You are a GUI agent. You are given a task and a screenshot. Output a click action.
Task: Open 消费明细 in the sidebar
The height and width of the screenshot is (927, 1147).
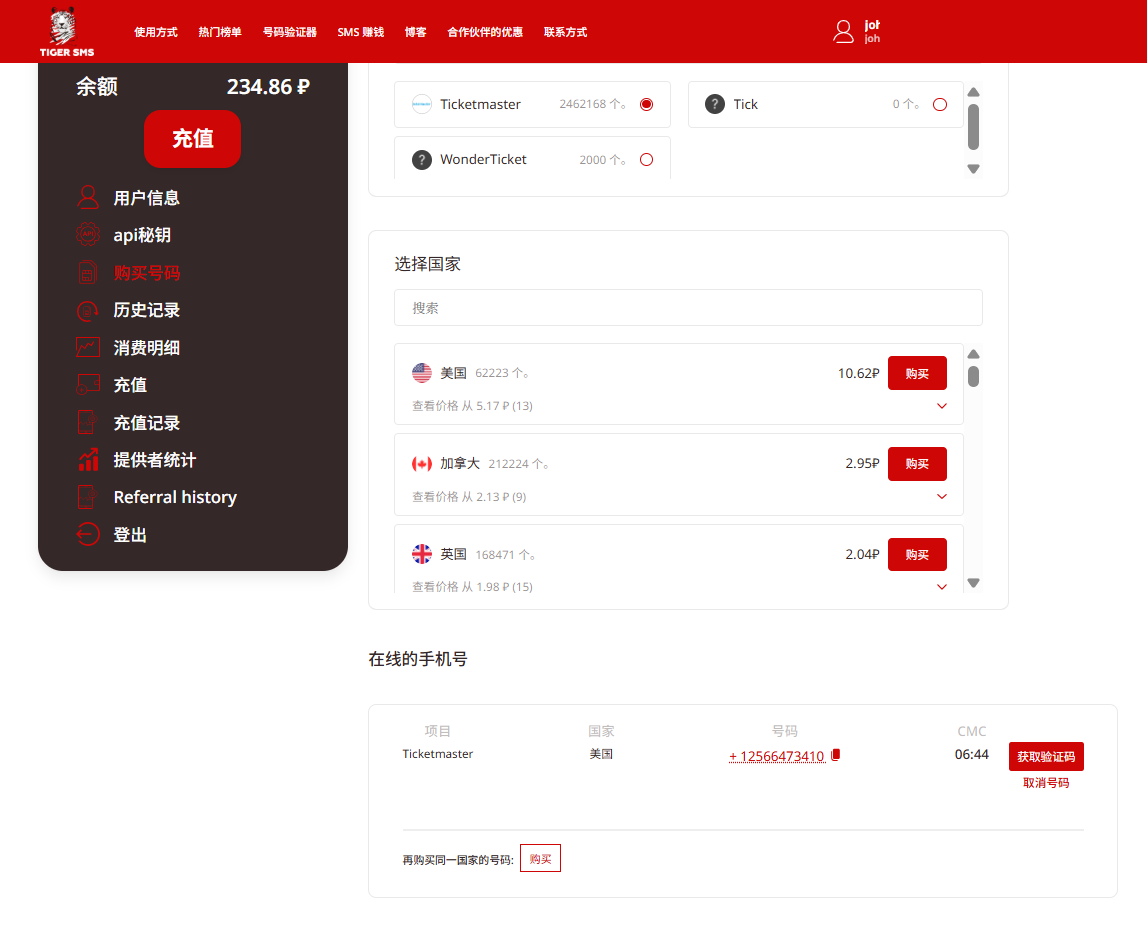pyautogui.click(x=146, y=348)
